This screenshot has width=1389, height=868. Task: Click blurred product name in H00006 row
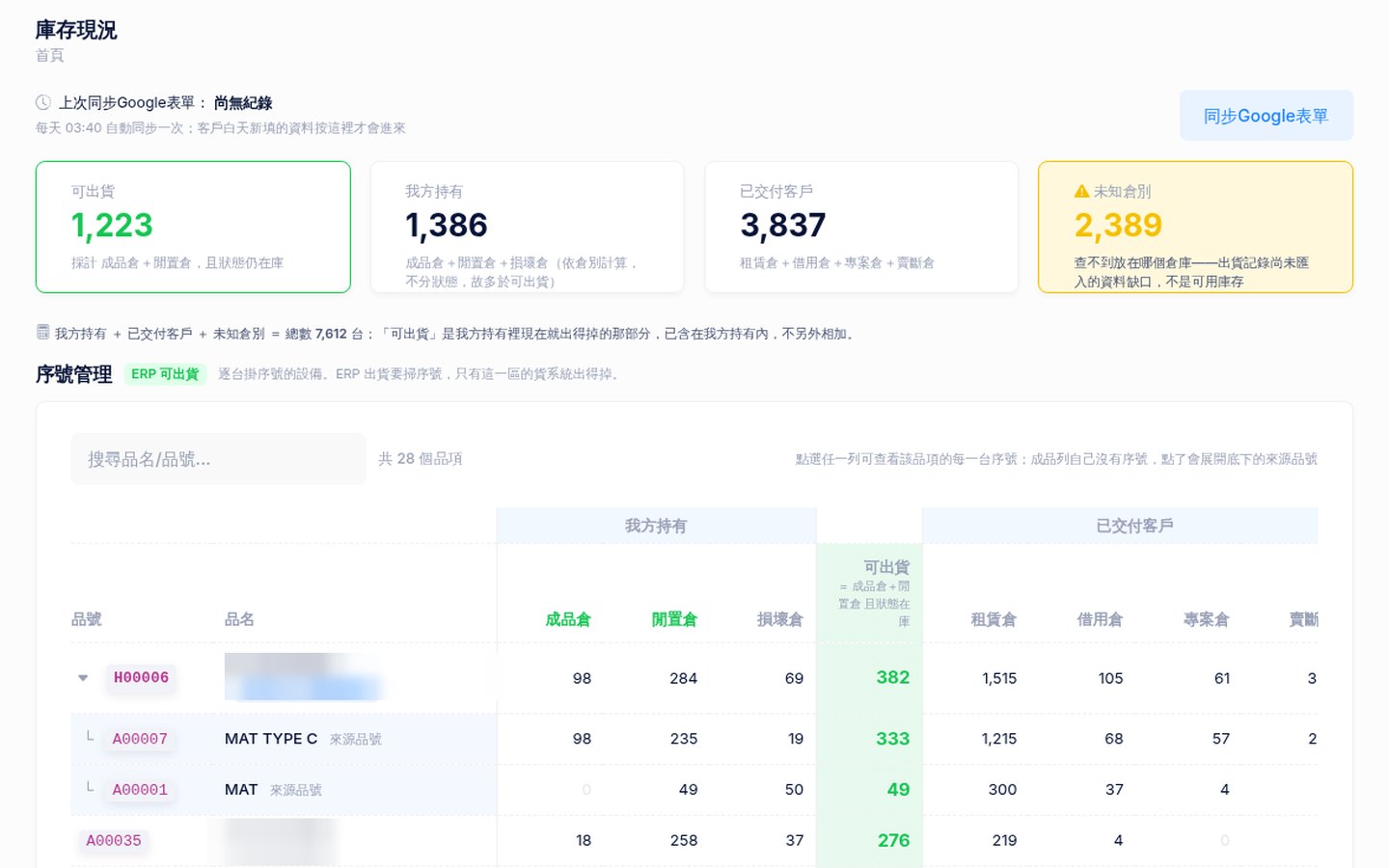[304, 677]
